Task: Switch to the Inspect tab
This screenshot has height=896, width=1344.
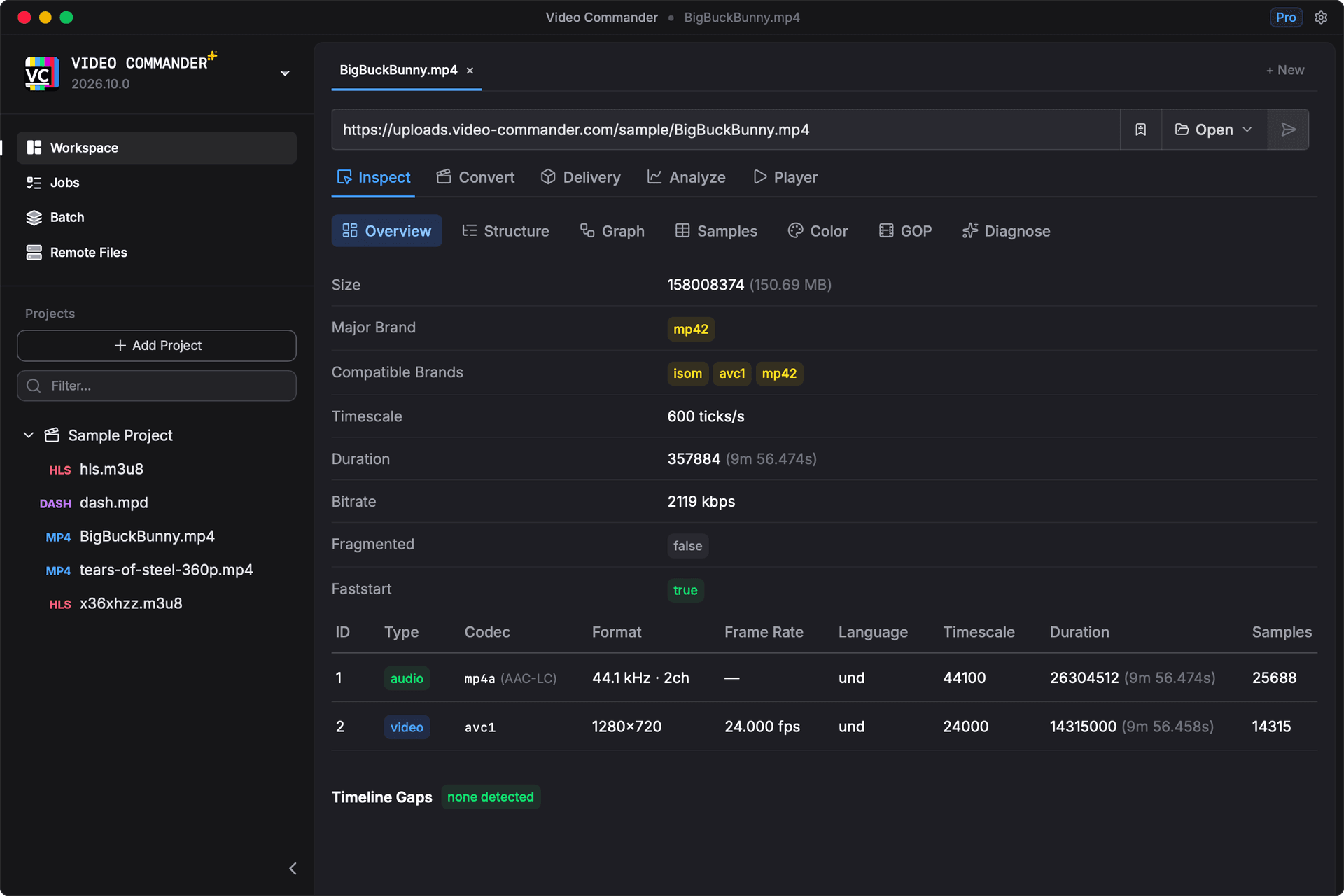Action: 374,178
